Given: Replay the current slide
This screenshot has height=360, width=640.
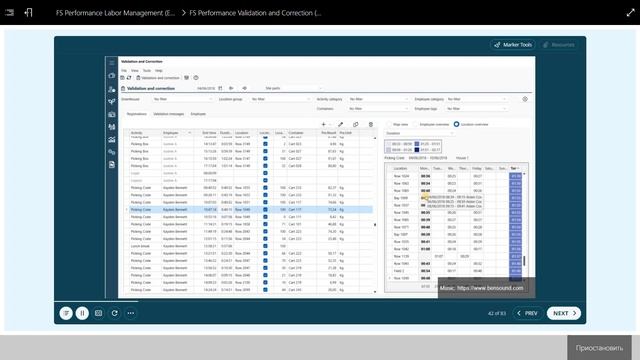Looking at the screenshot, I should pos(115,313).
